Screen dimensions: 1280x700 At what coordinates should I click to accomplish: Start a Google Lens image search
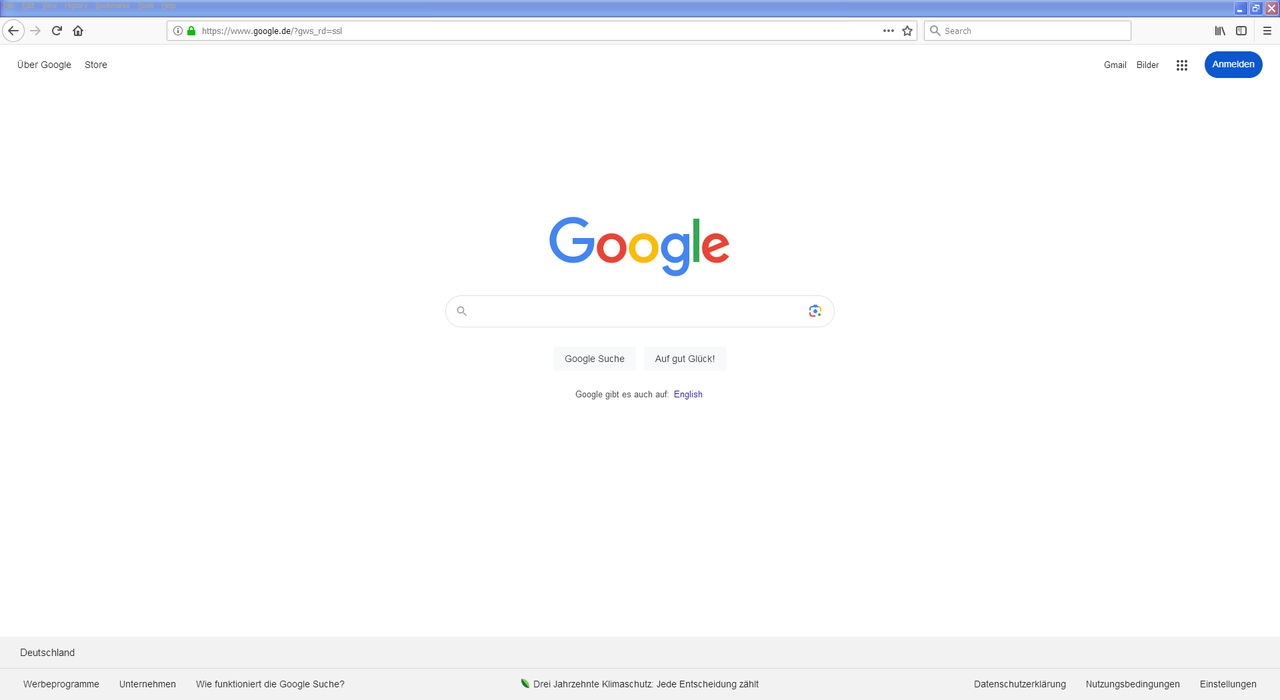(815, 311)
